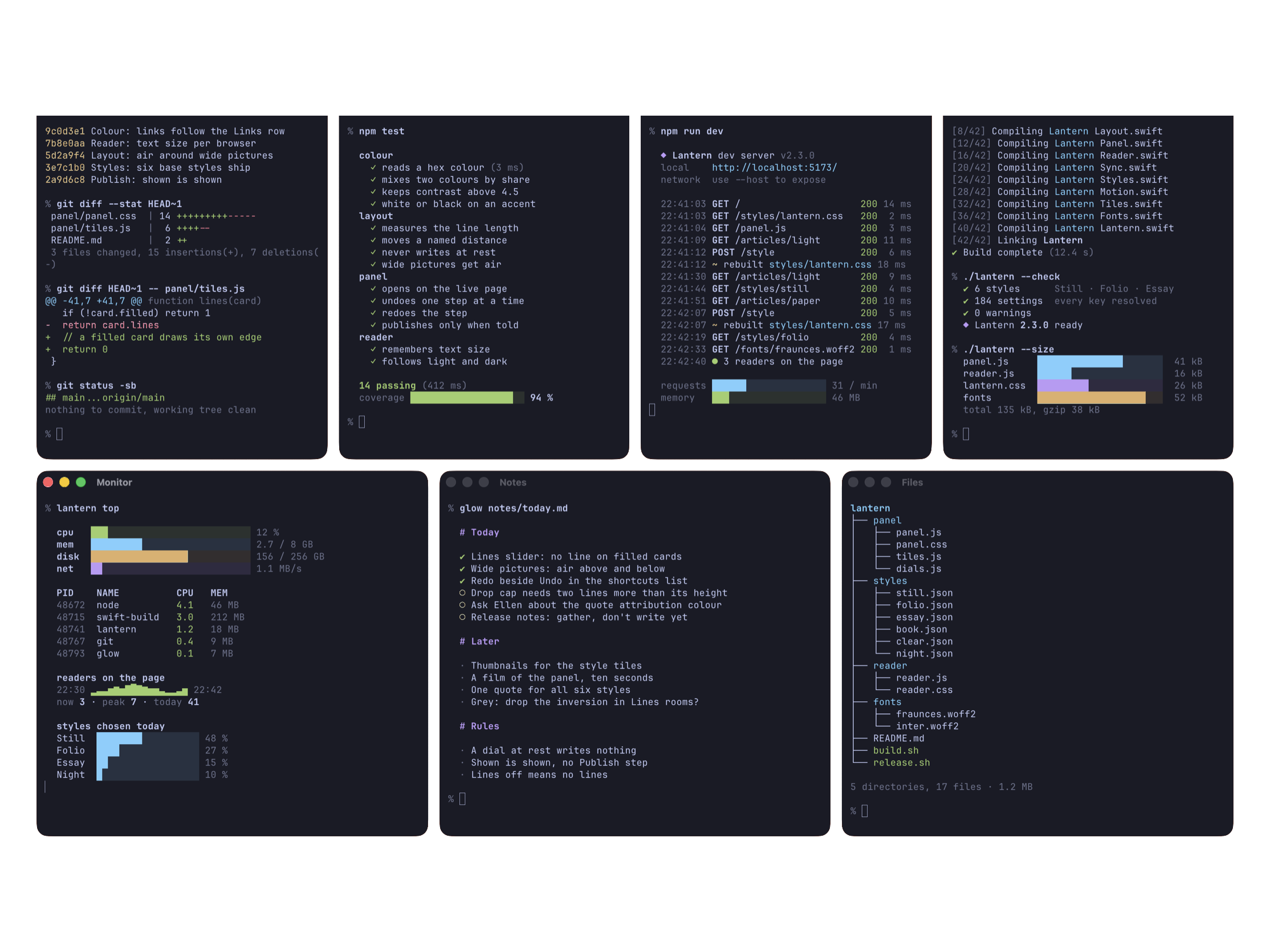Click fraunces.woff2 in the Files tree
1270x952 pixels.
click(x=936, y=714)
